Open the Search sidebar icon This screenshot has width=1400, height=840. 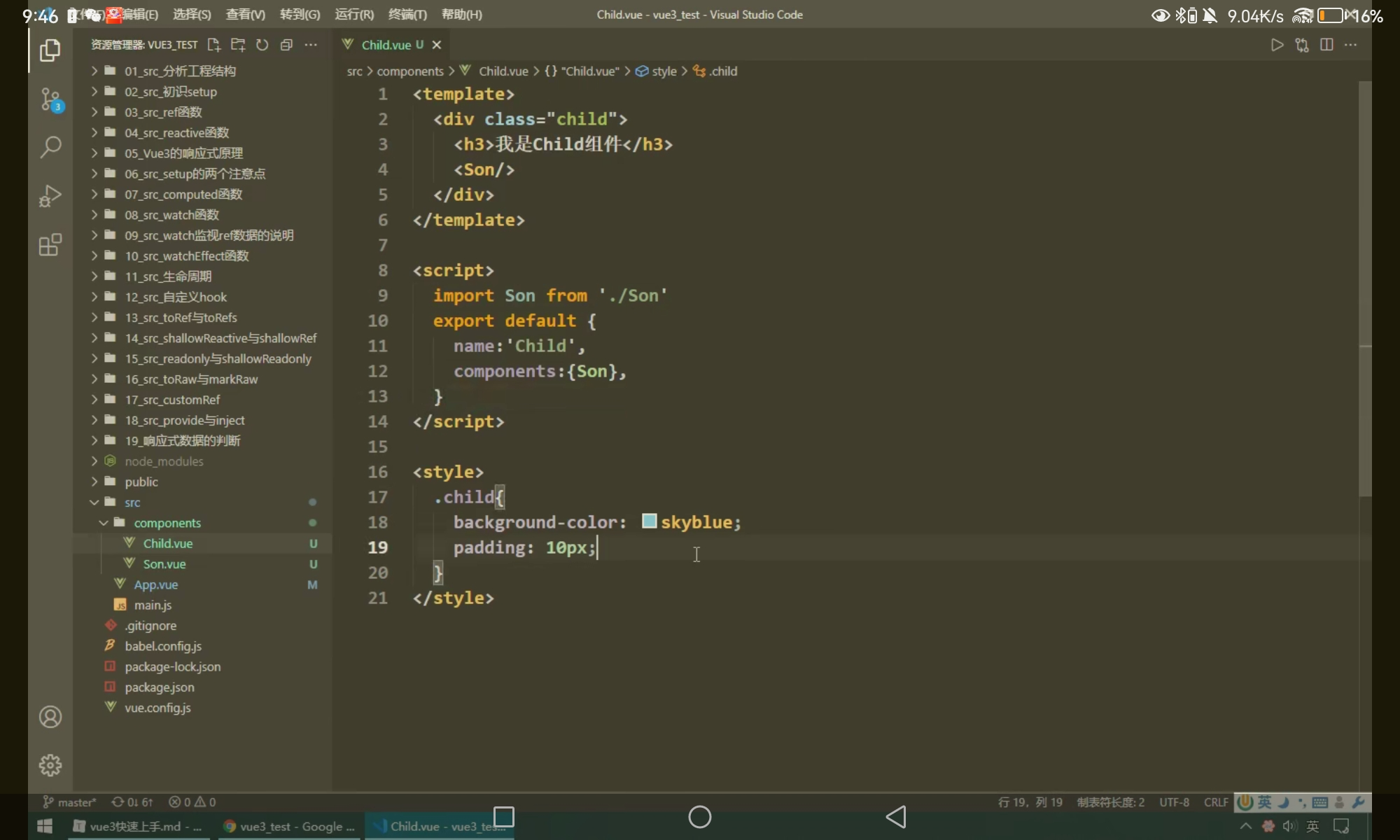[50, 147]
